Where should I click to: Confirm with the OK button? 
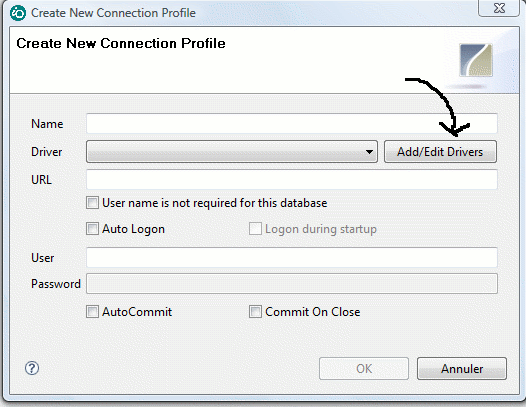click(x=364, y=368)
